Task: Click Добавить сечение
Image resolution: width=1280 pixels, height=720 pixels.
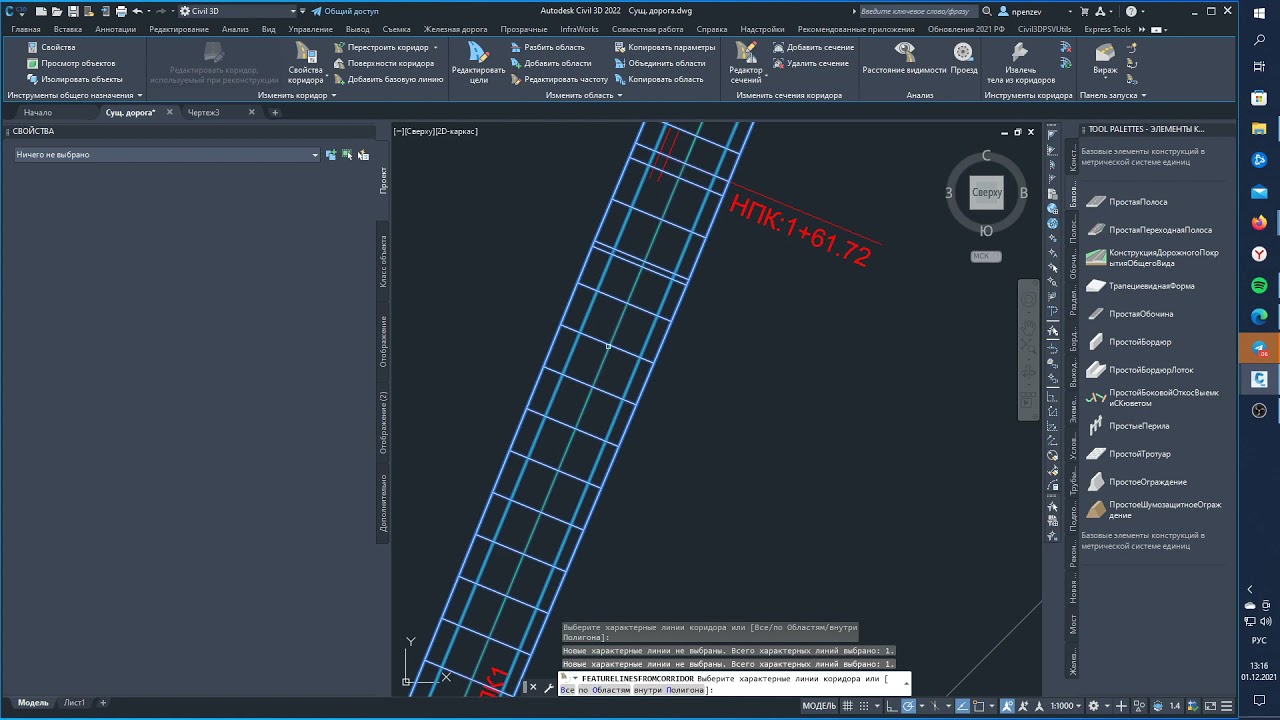Action: [x=813, y=47]
